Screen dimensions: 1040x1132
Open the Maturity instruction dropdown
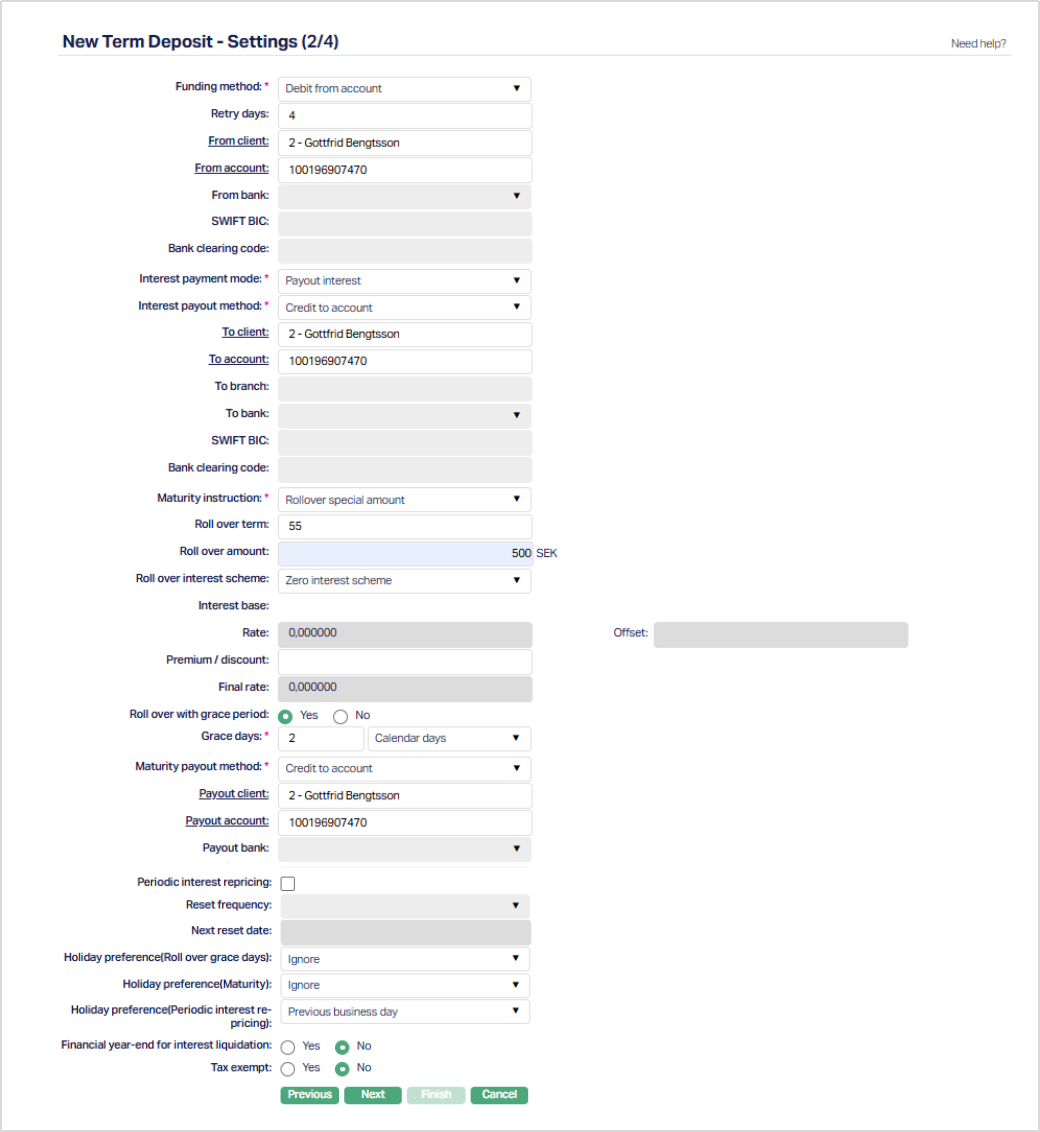[x=404, y=499]
